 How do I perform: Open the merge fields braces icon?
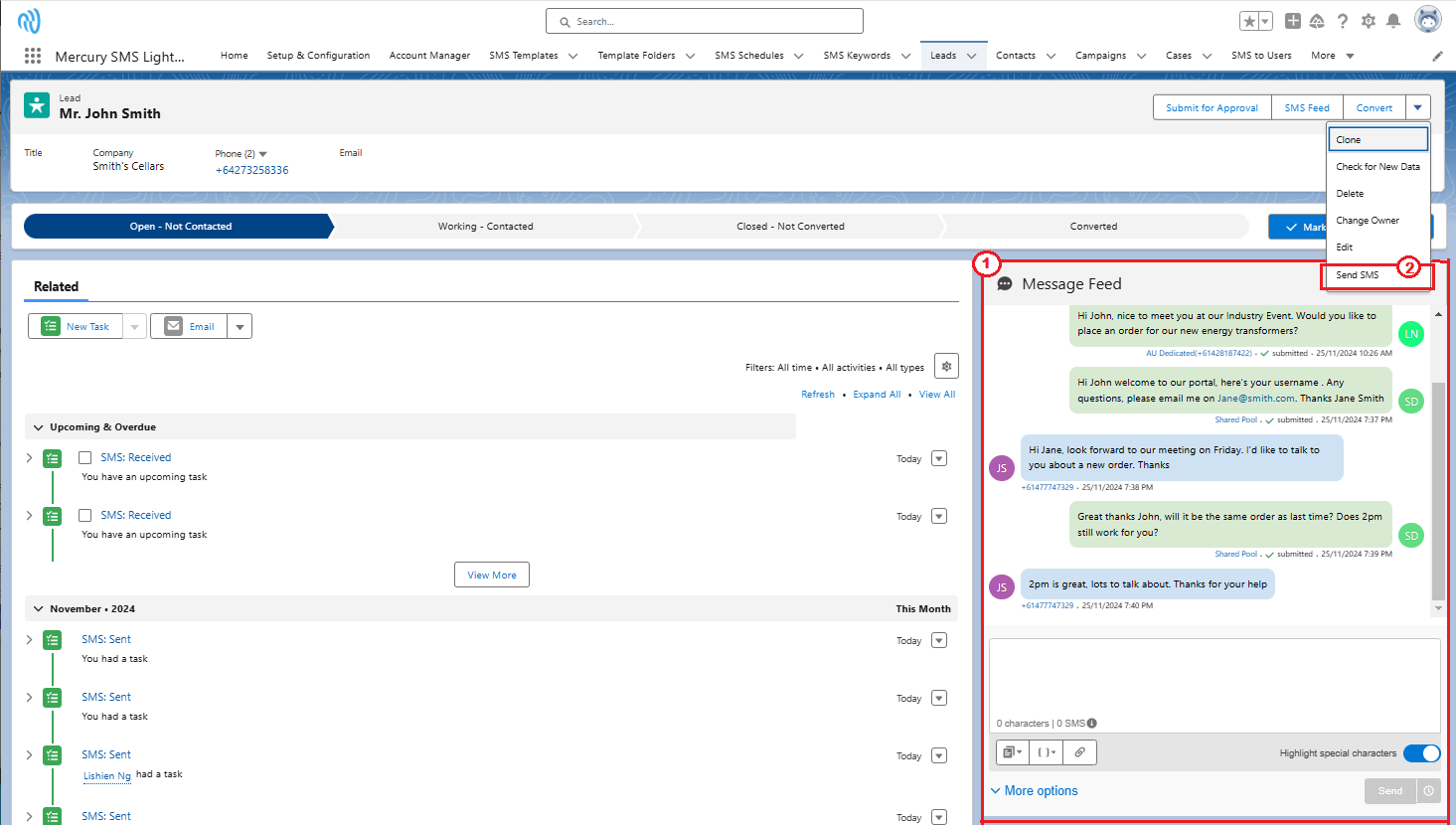(x=1047, y=752)
